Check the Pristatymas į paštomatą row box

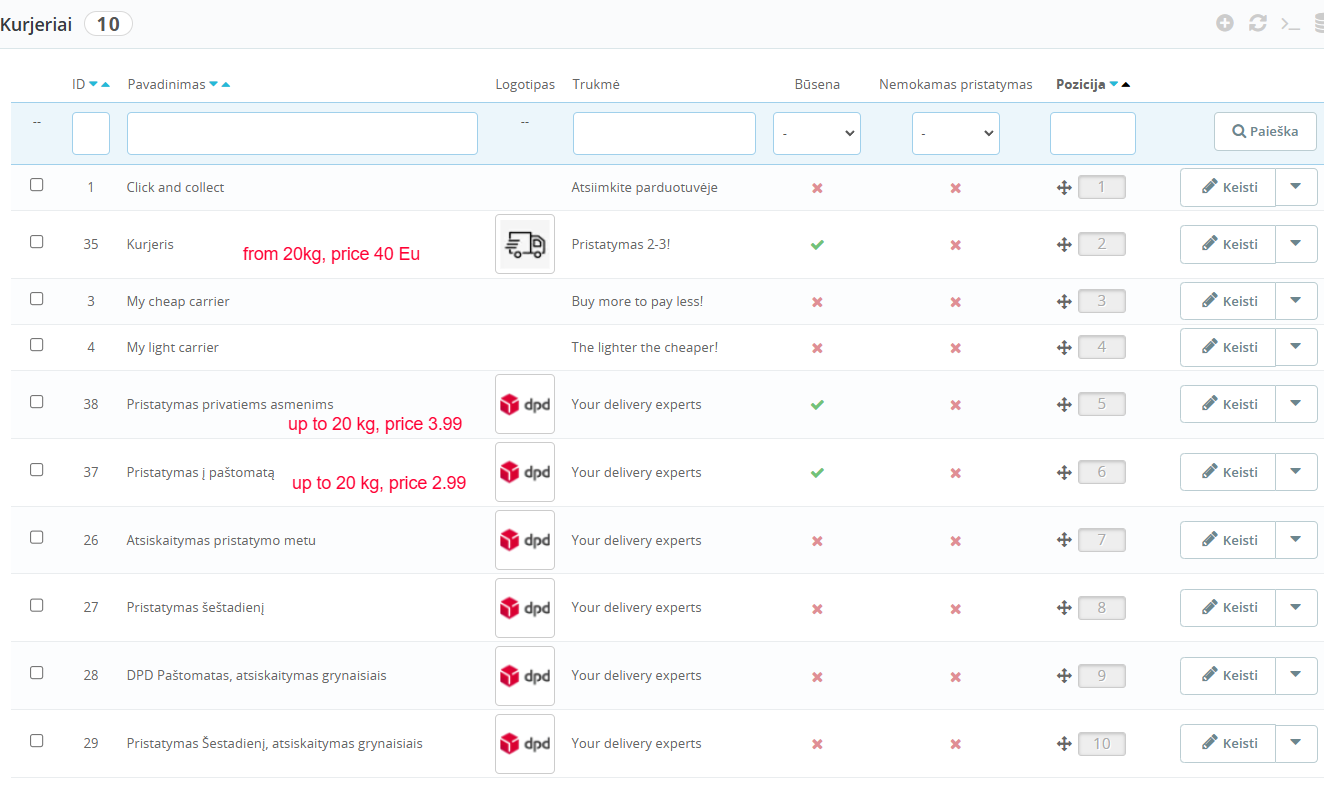click(37, 470)
